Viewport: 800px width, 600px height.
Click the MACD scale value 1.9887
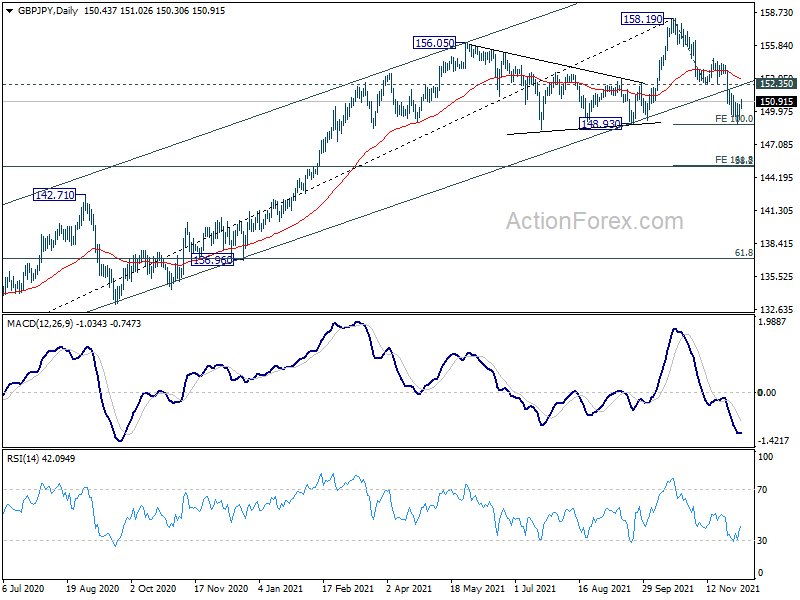773,322
